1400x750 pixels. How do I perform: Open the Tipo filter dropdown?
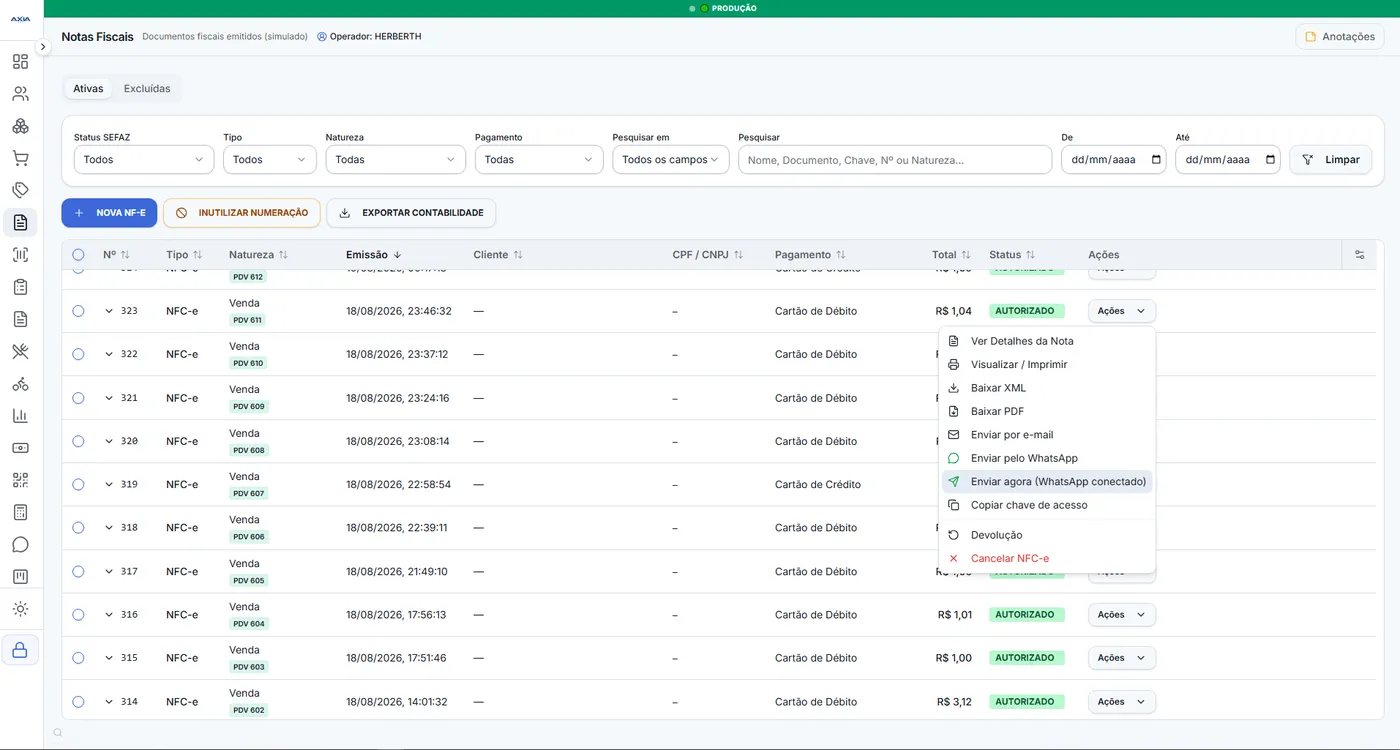coord(270,160)
